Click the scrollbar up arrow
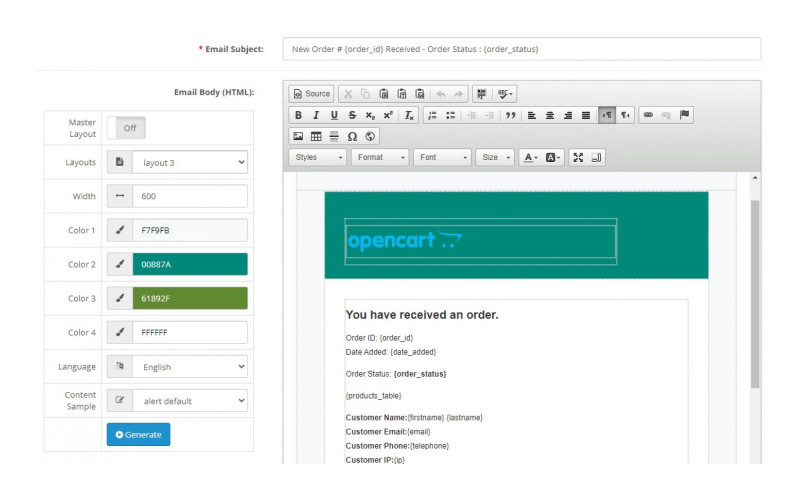Viewport: 800px width, 500px height. click(755, 178)
